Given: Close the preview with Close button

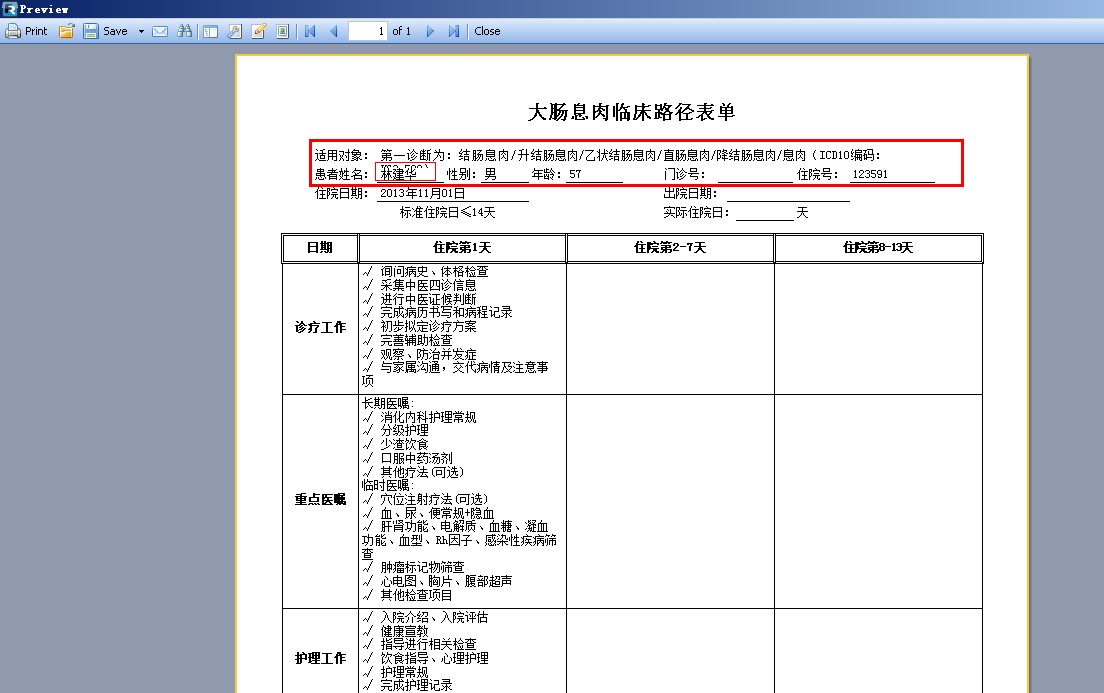Looking at the screenshot, I should point(487,31).
